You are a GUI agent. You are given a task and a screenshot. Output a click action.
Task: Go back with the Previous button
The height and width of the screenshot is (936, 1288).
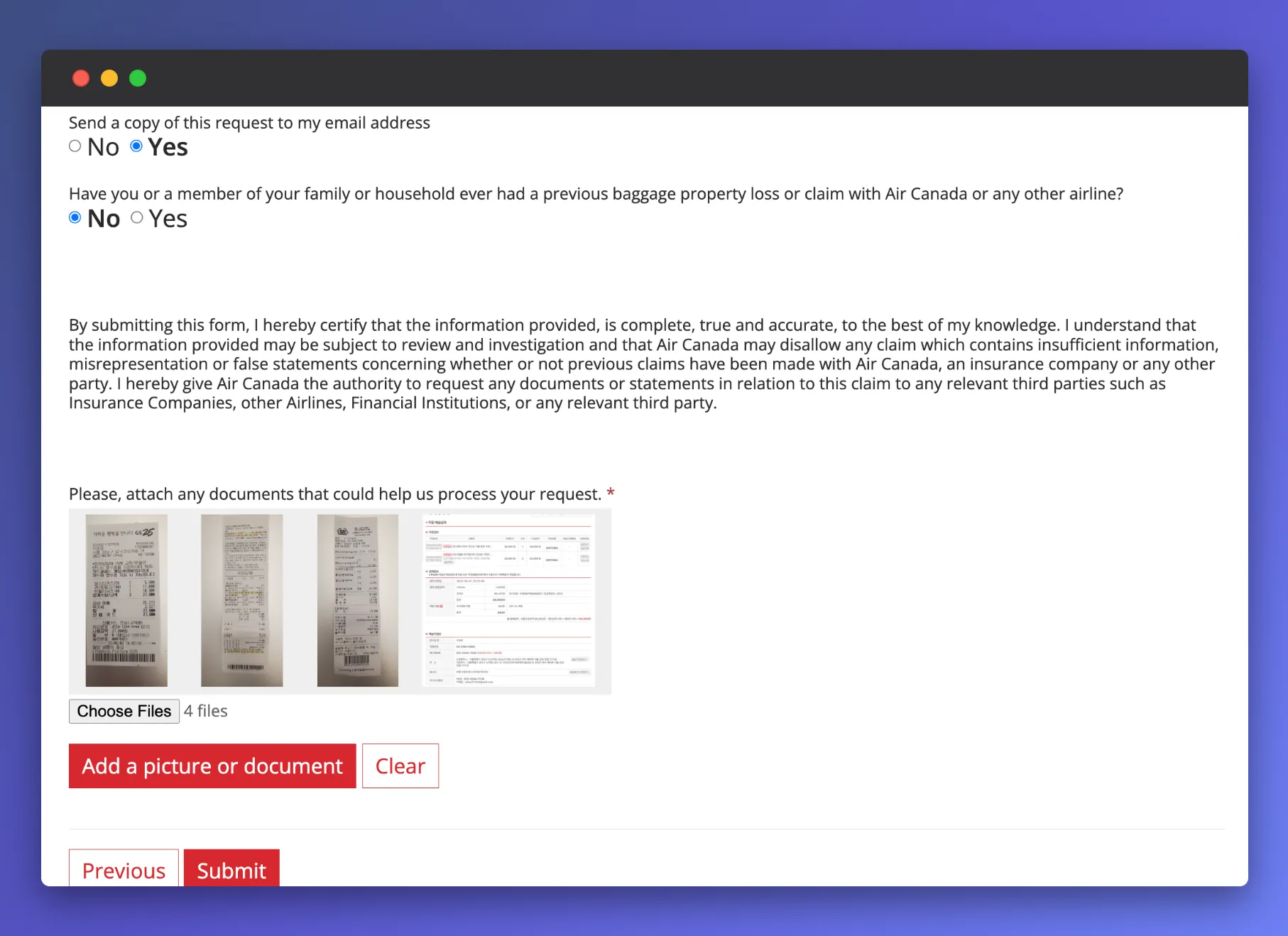pos(124,869)
